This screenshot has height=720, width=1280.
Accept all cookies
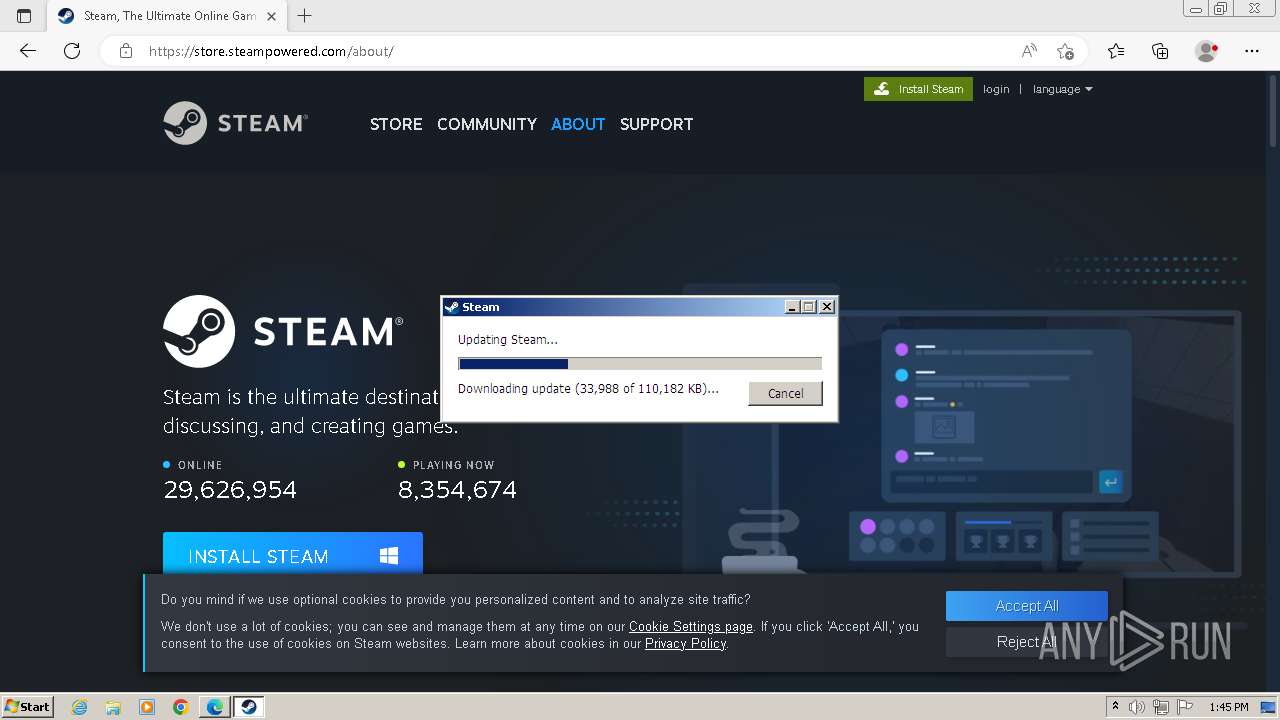[x=1027, y=606]
